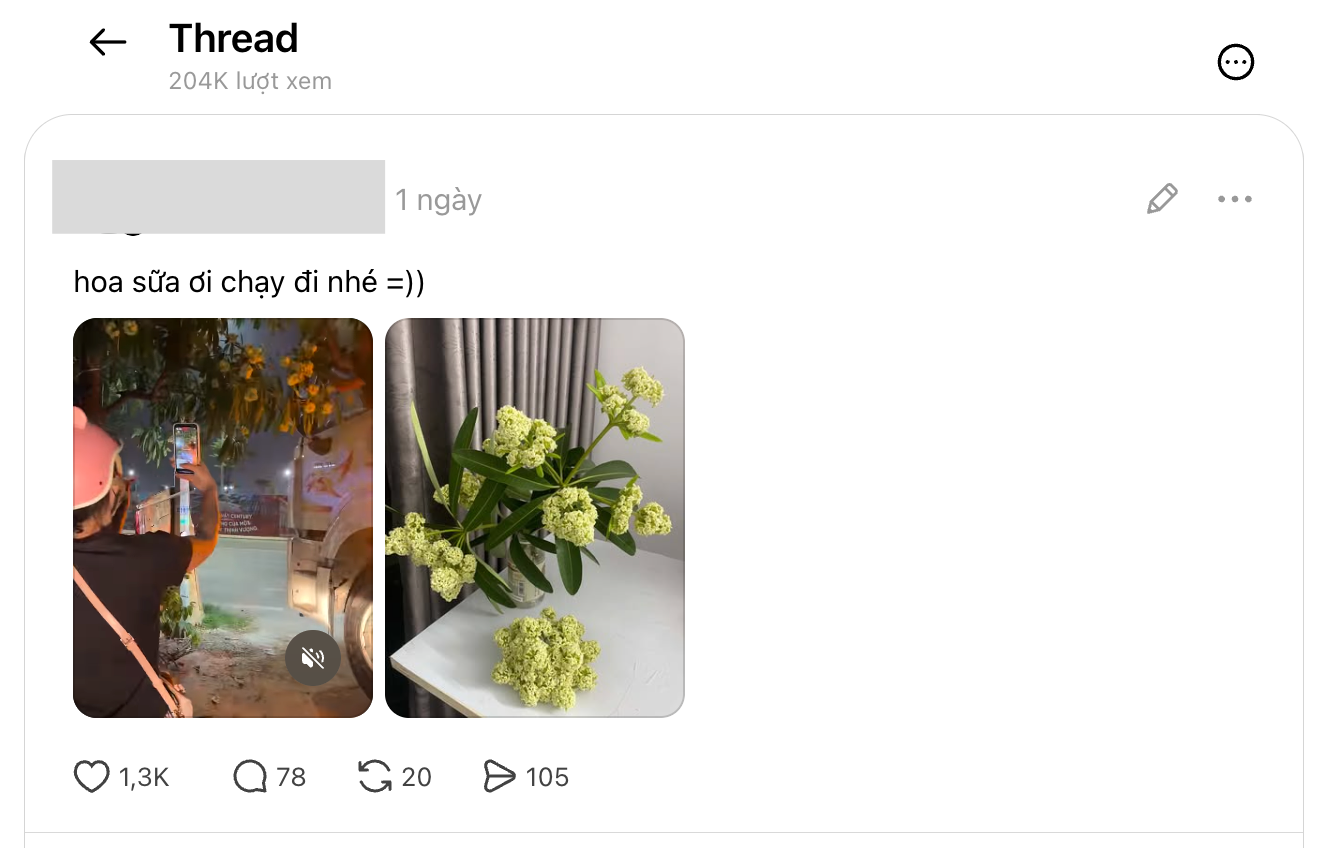This screenshot has width=1322, height=848.
Task: Share the post via paper plane icon
Action: coord(499,777)
